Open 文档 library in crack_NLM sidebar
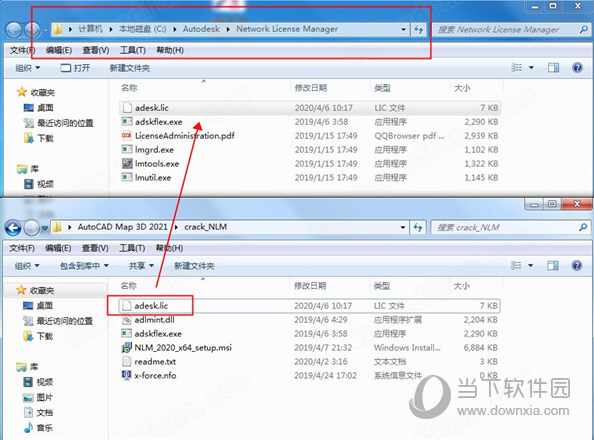 point(38,413)
